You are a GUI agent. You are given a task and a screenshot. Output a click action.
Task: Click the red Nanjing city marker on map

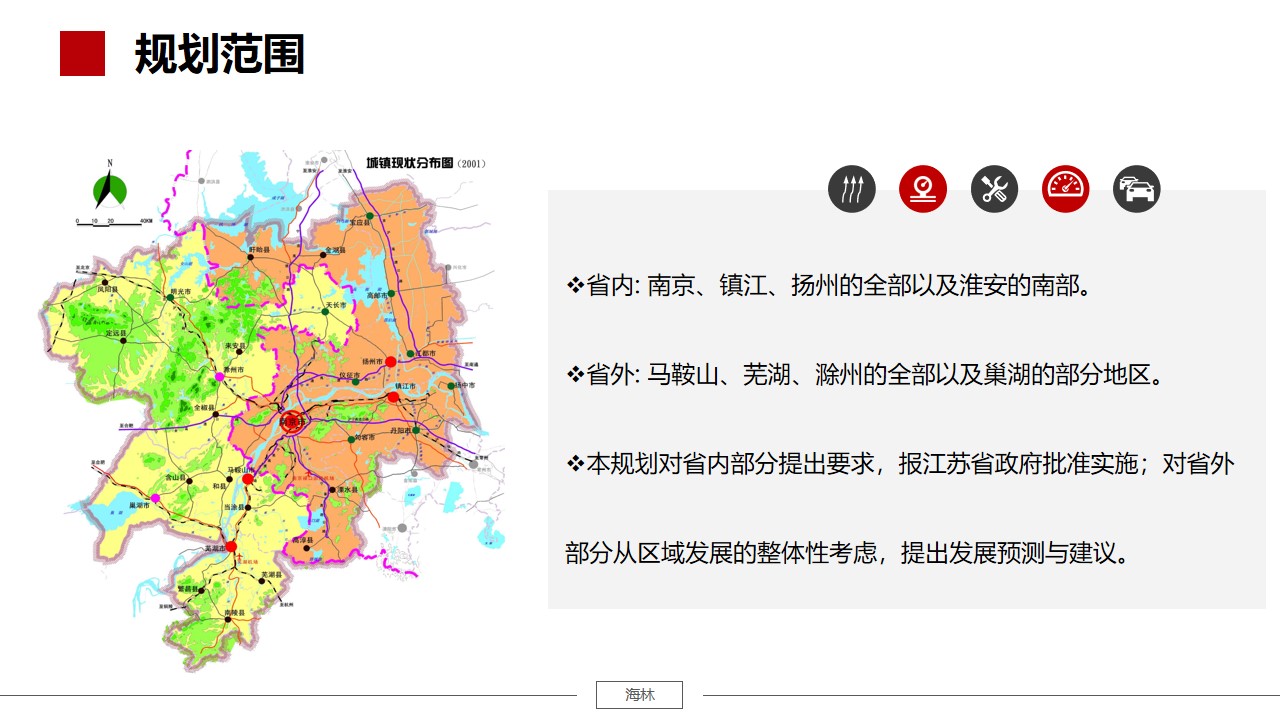coord(291,422)
